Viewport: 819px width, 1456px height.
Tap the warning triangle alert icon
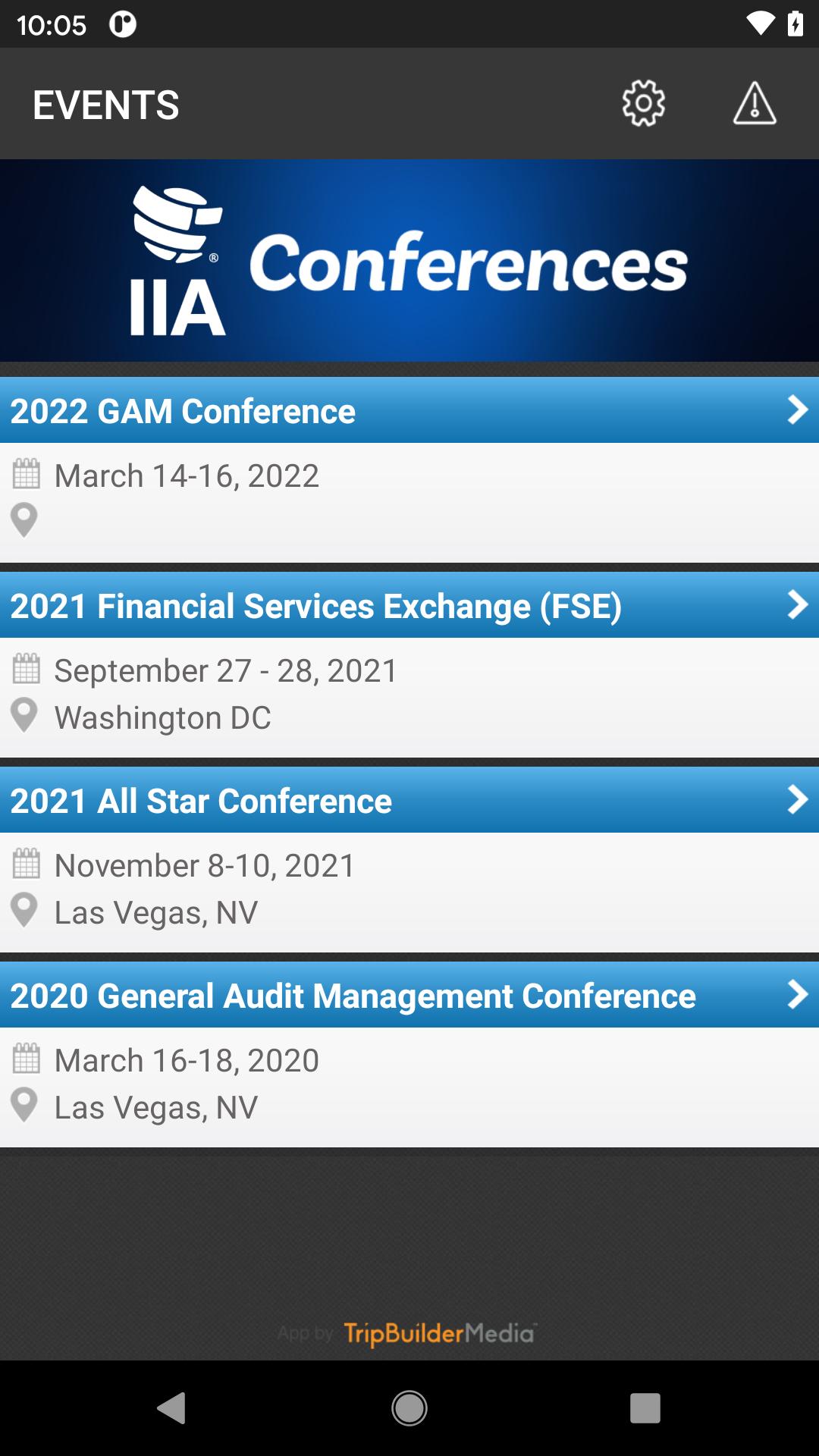(755, 103)
